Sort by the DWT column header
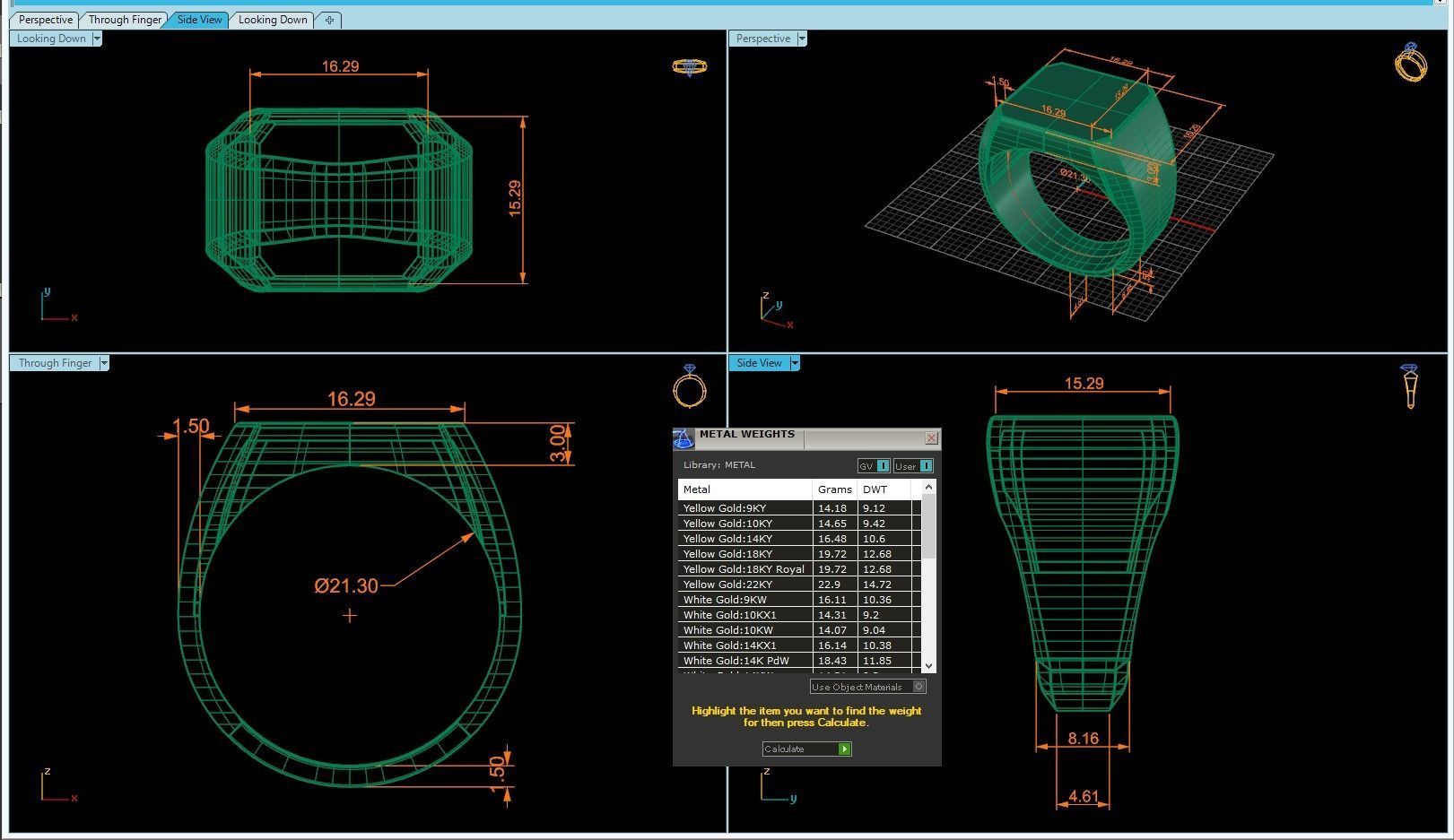Screen dimensions: 1454x840 884,489
